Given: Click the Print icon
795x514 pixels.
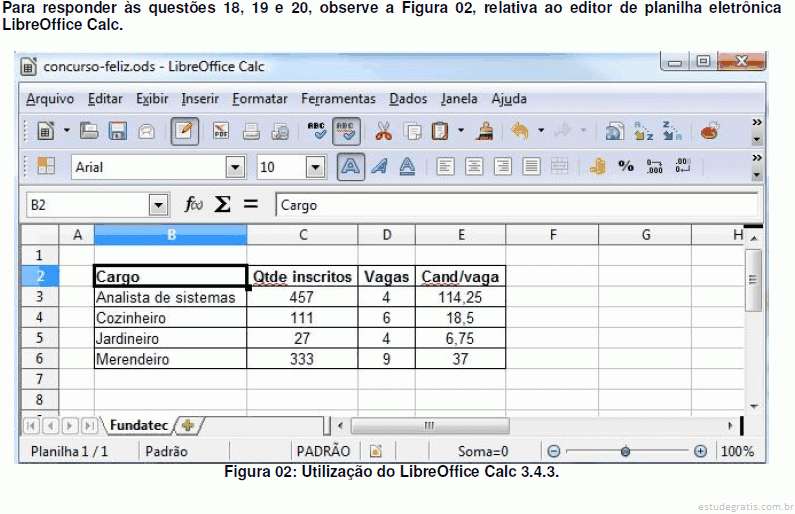Looking at the screenshot, I should pos(251,131).
